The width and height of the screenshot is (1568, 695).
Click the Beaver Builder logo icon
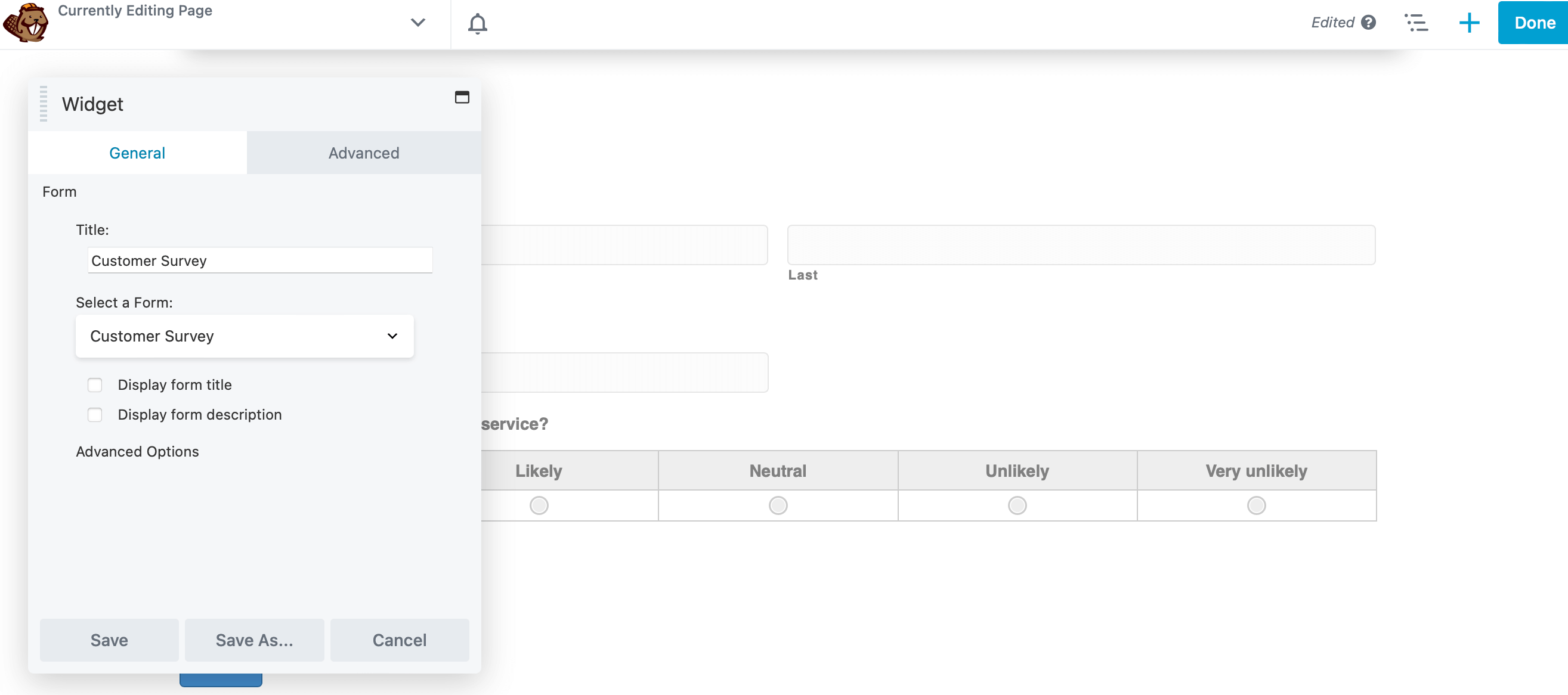pos(26,23)
